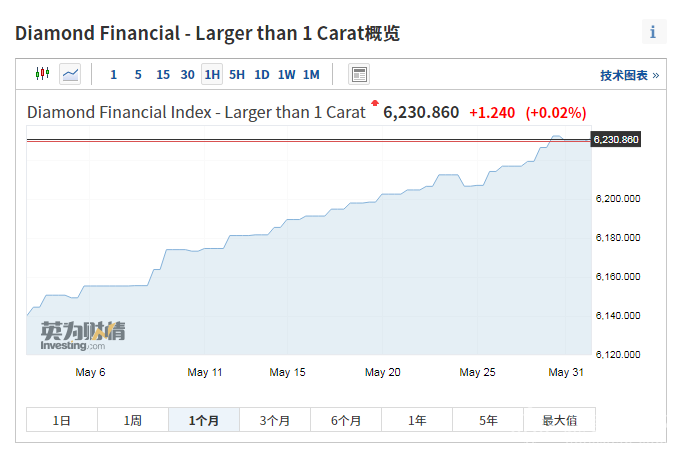Select the 1H interval

coord(211,74)
